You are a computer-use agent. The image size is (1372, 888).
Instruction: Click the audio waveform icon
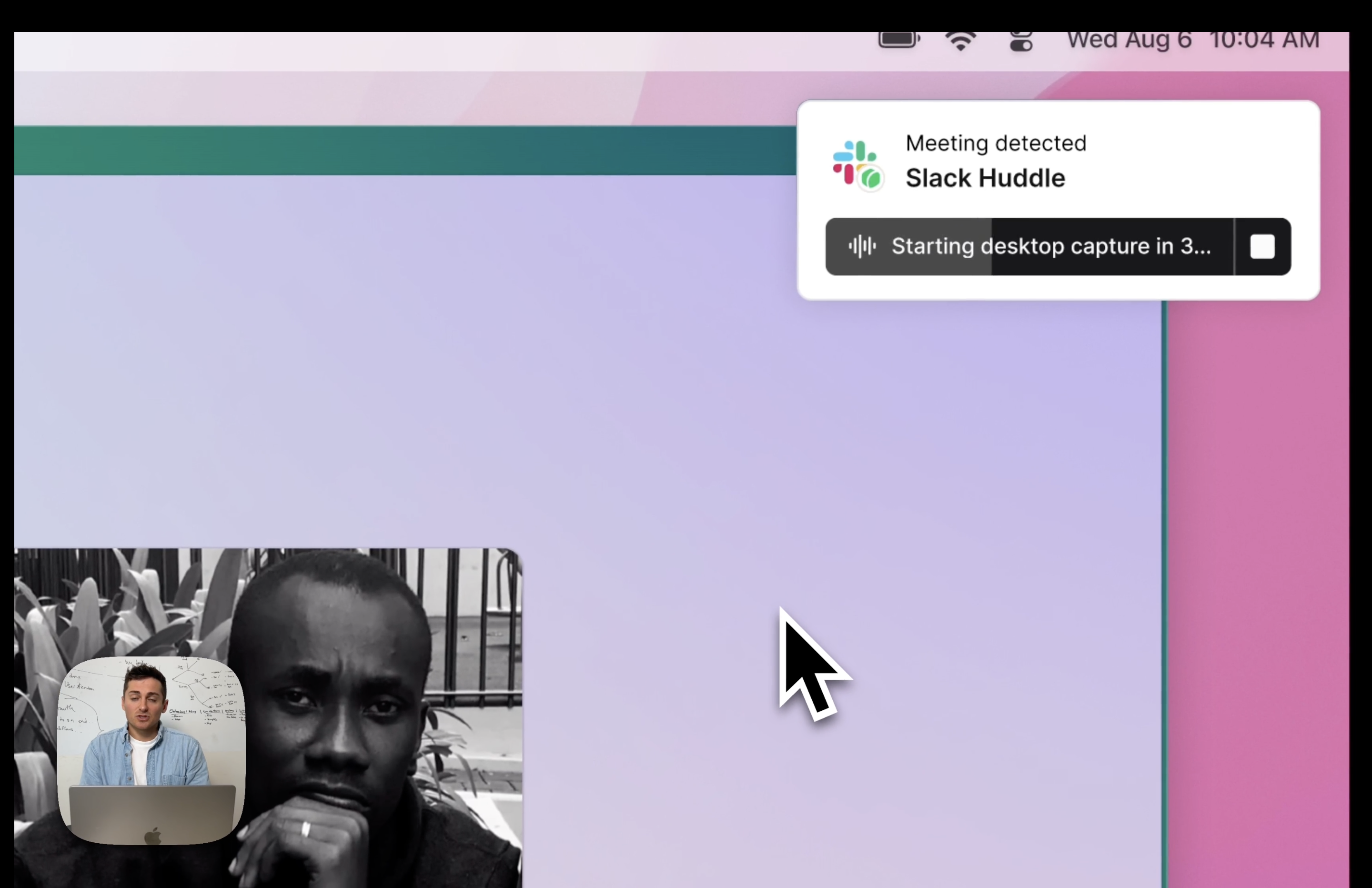click(x=862, y=247)
